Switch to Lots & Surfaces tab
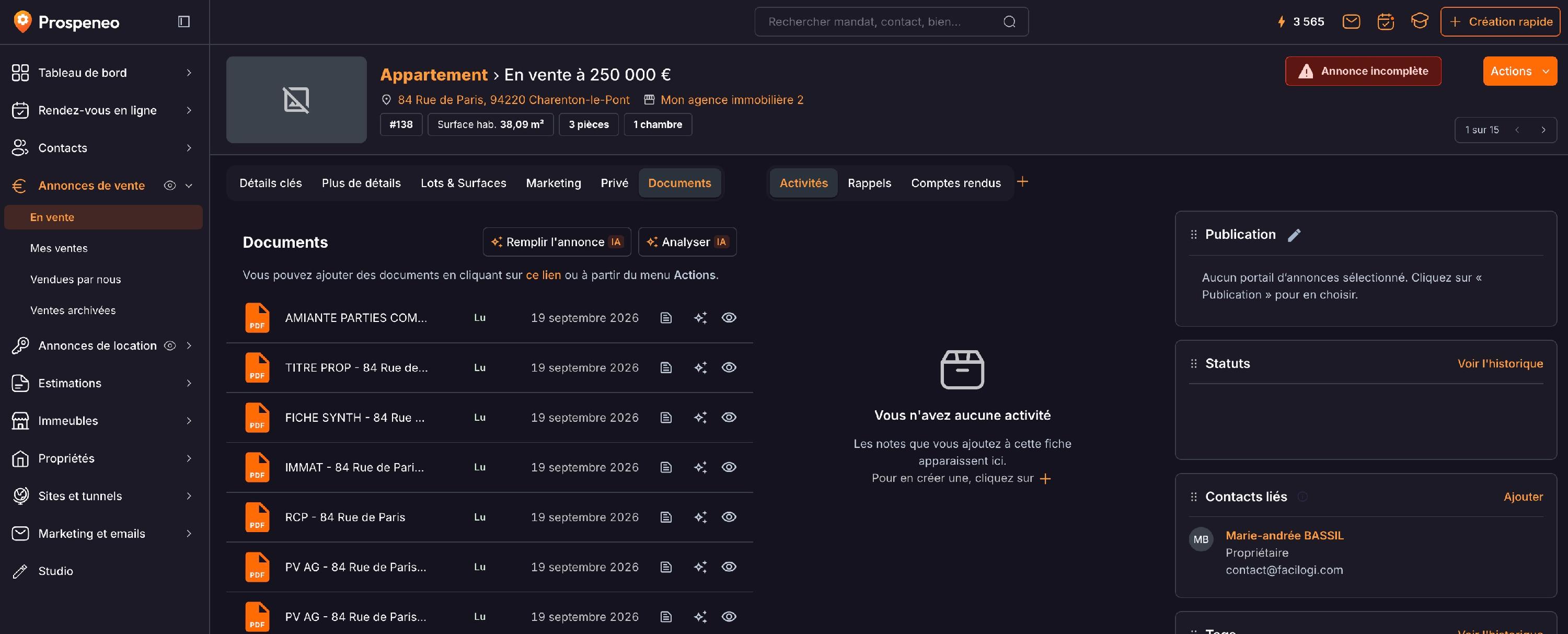 (463, 183)
